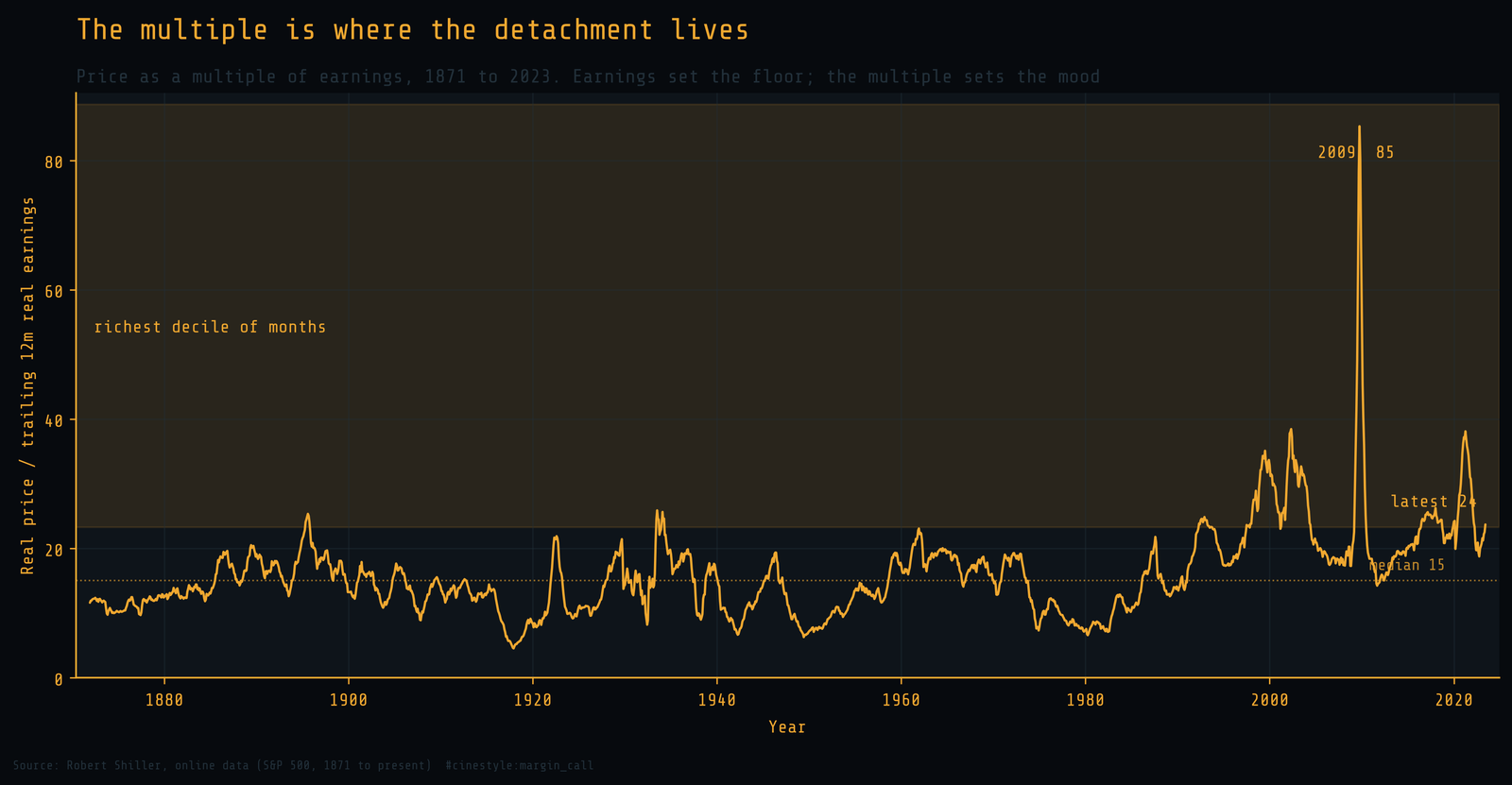The width and height of the screenshot is (1512, 785).
Task: Click the 1980 x-axis tick label
Action: [x=1085, y=700]
